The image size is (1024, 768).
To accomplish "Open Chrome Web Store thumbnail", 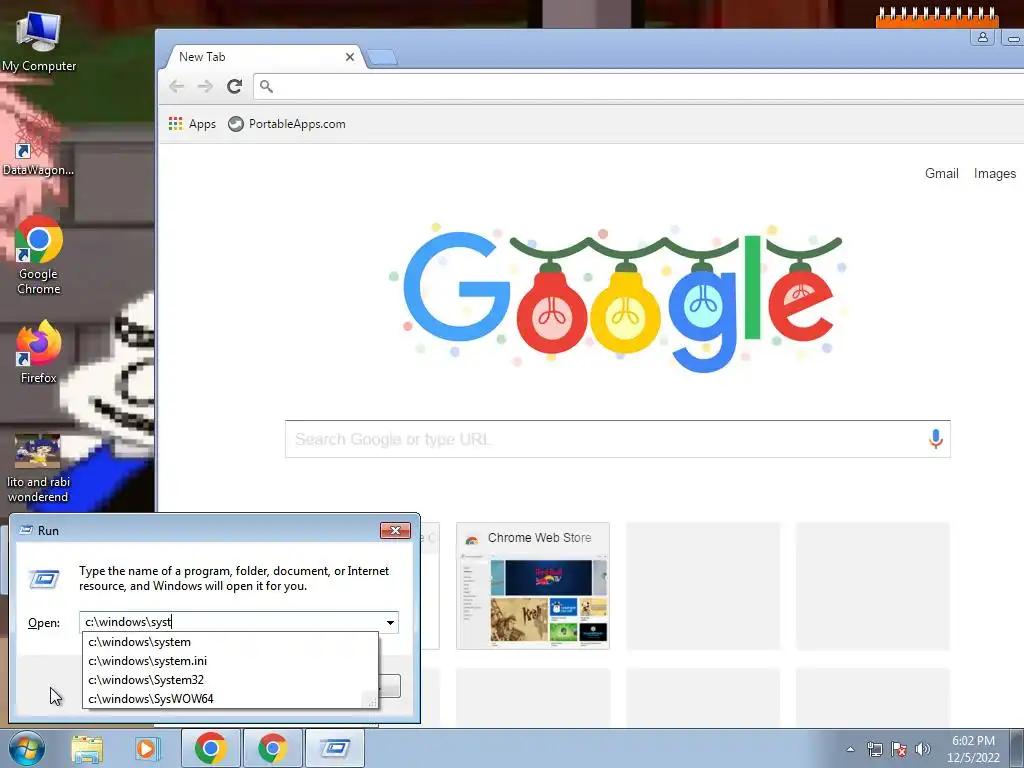I will pos(533,586).
